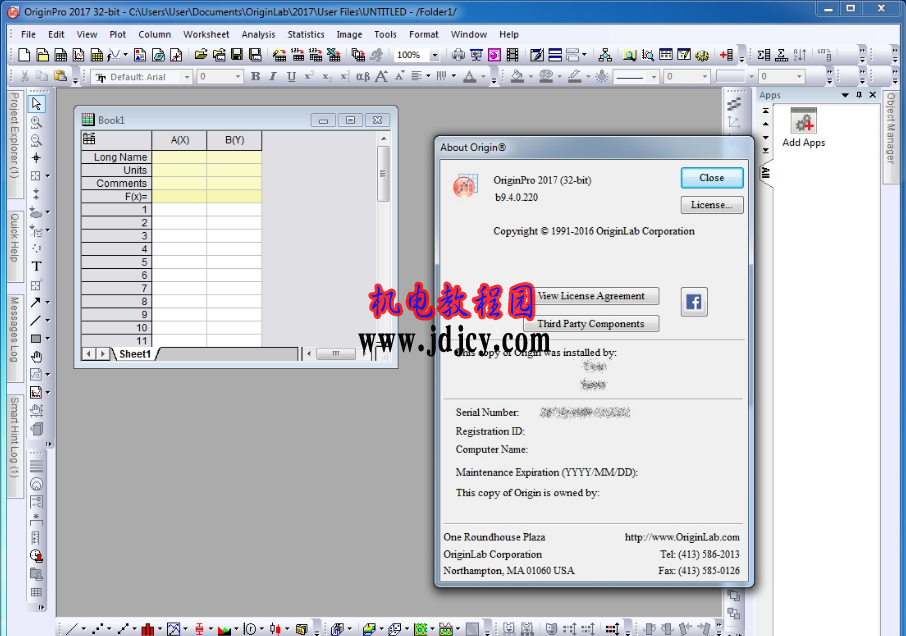Click the Book1 workbook window icon

[88, 120]
